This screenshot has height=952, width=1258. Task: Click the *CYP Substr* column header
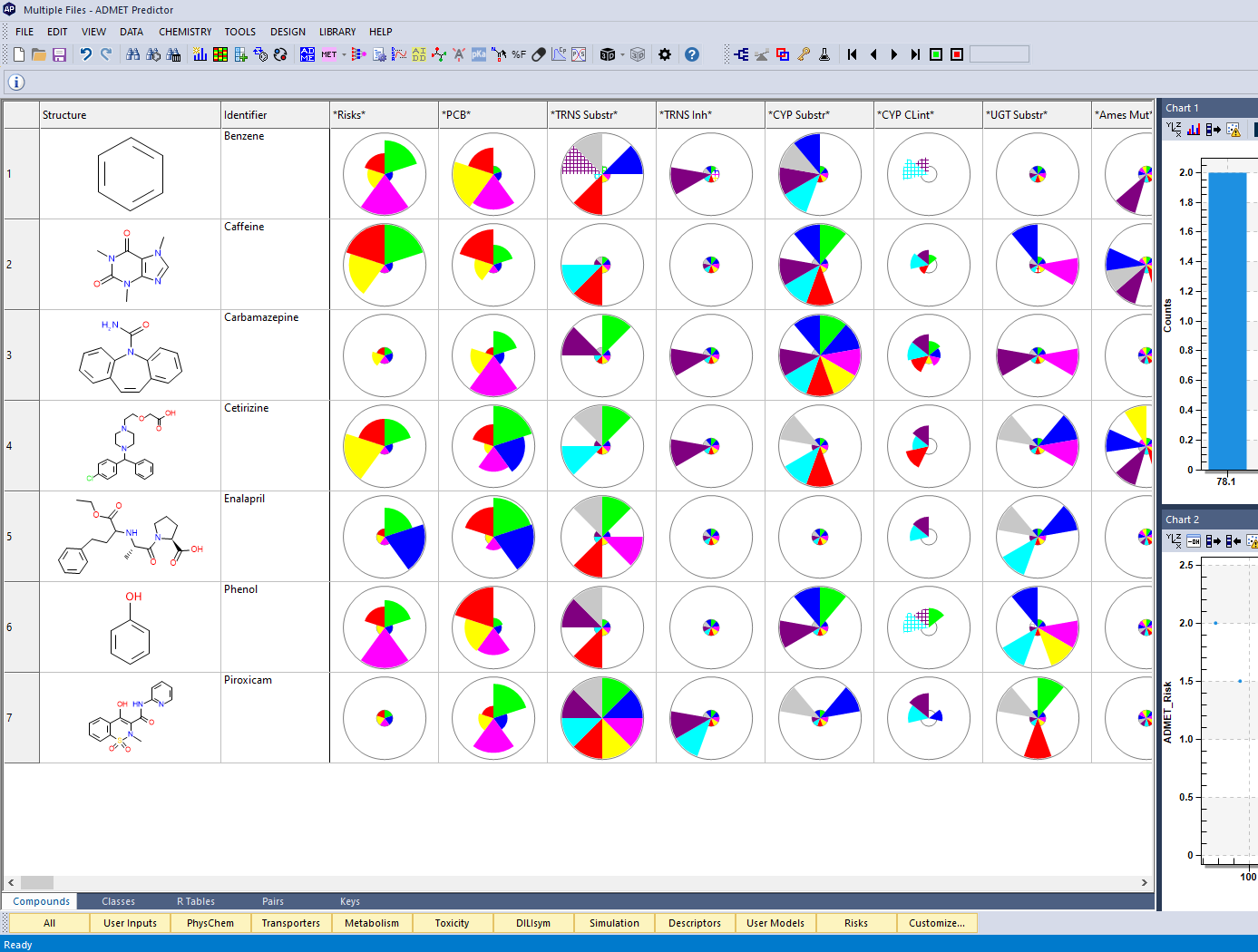click(x=819, y=115)
